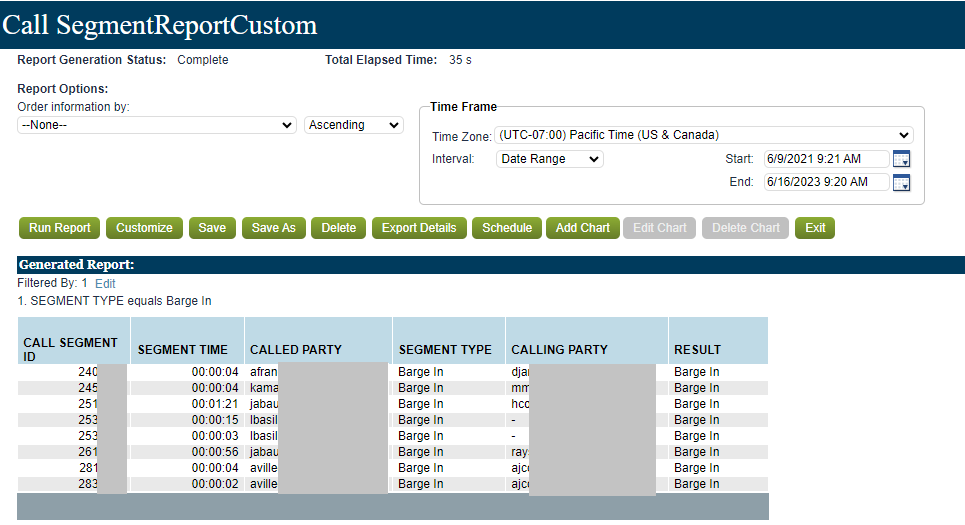Open the Time Zone dropdown
The width and height of the screenshot is (965, 525).
tap(704, 135)
